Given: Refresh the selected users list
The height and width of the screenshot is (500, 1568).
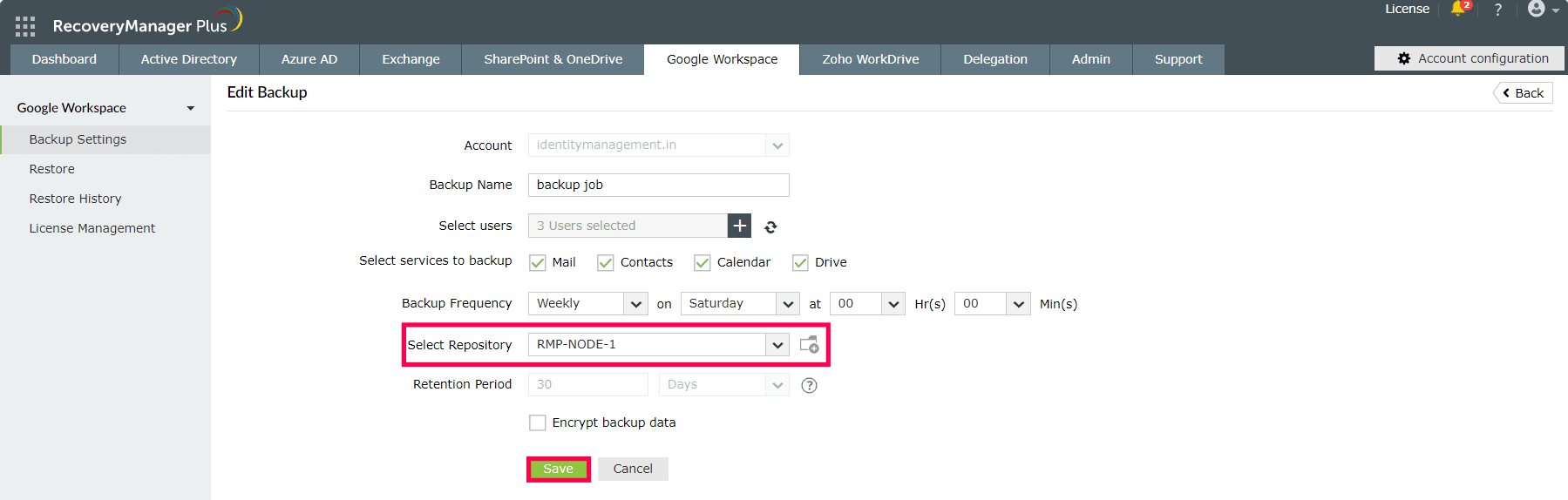Looking at the screenshot, I should 770,227.
